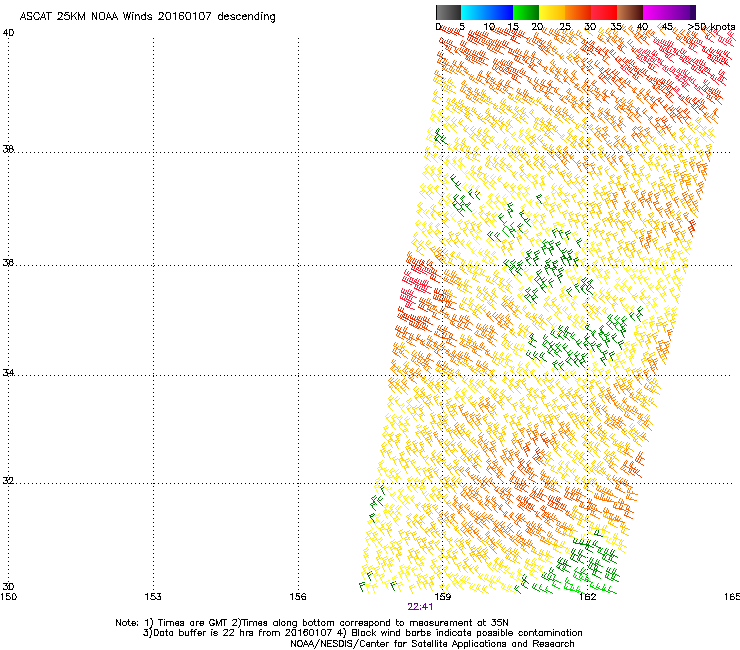This screenshot has height=650, width=740.
Task: Select the orange 25-30 knots color band
Action: (x=578, y=12)
